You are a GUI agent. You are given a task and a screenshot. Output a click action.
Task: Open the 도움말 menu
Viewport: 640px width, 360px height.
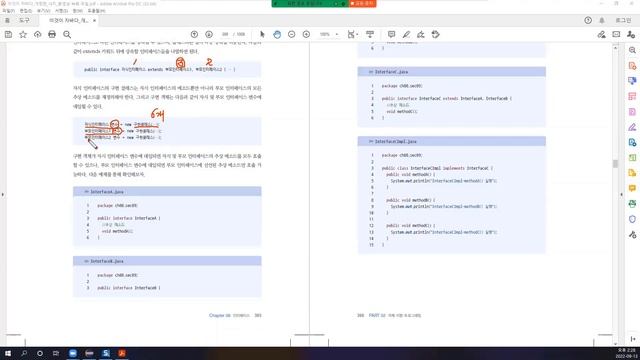[x=96, y=11]
